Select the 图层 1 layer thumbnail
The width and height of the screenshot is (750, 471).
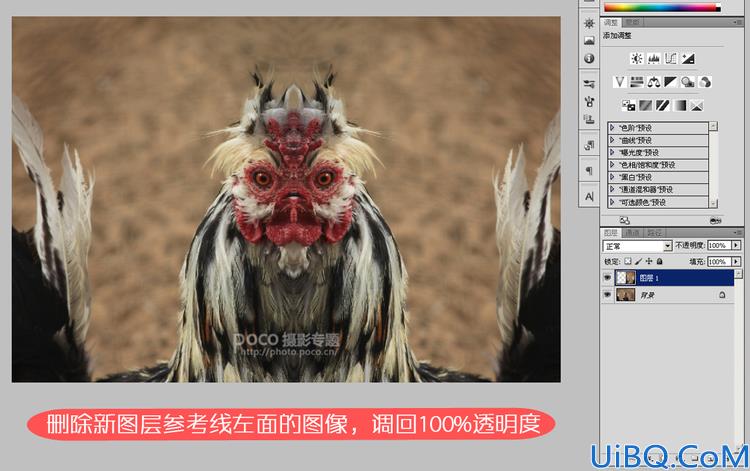coord(625,278)
